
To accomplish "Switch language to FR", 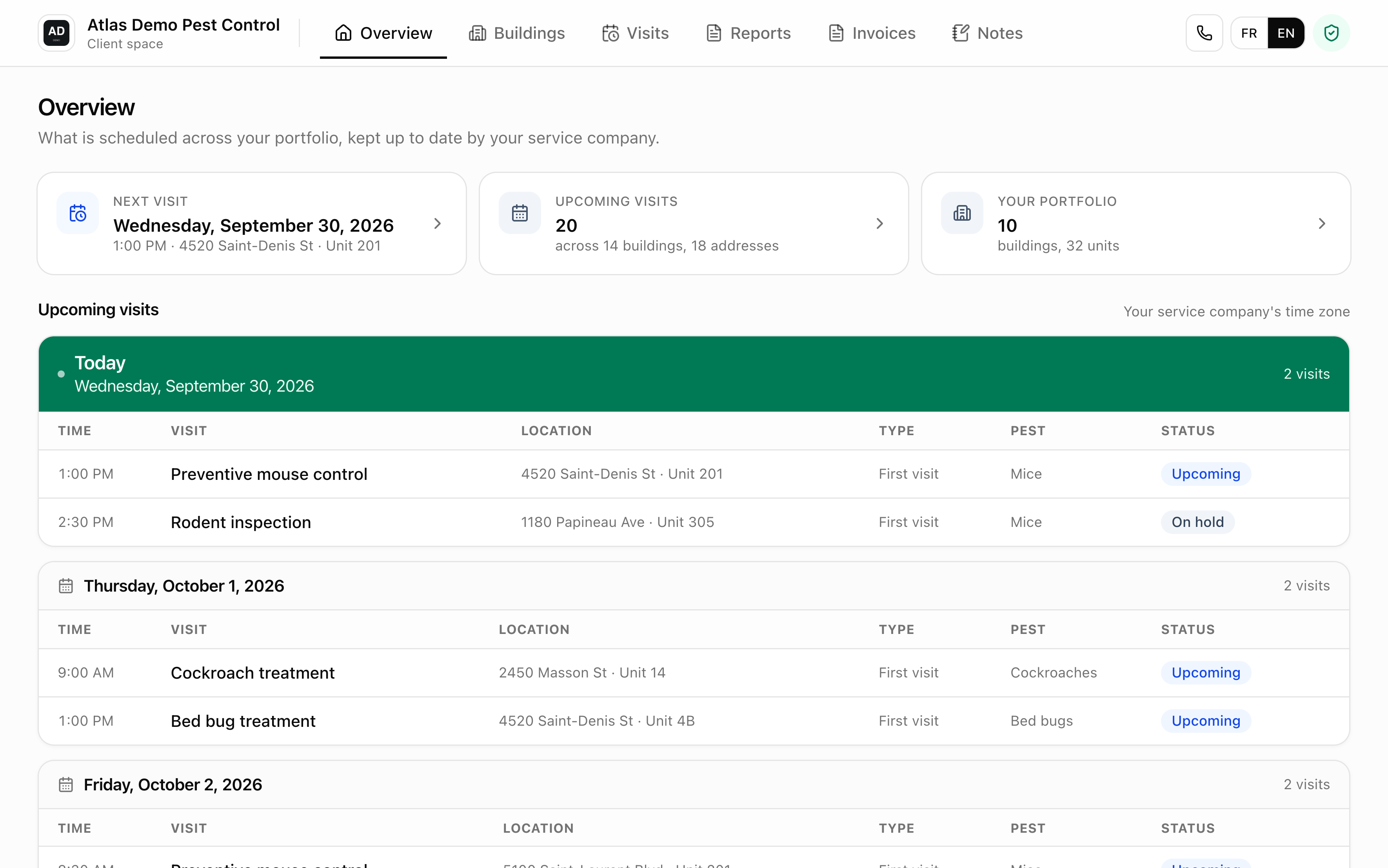I will click(x=1249, y=33).
